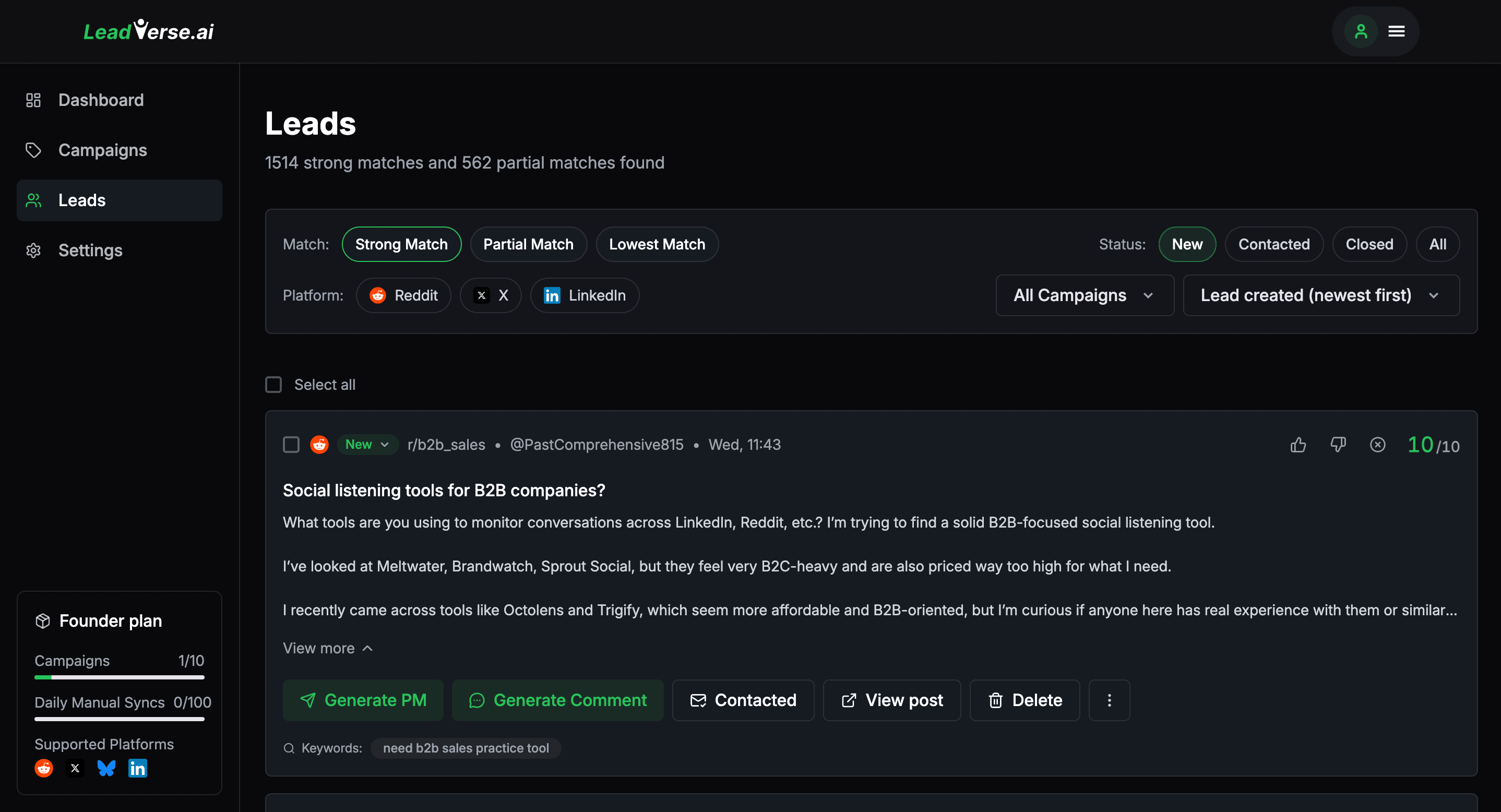This screenshot has height=812, width=1501.
Task: Check the Select all checkbox
Action: [x=273, y=385]
